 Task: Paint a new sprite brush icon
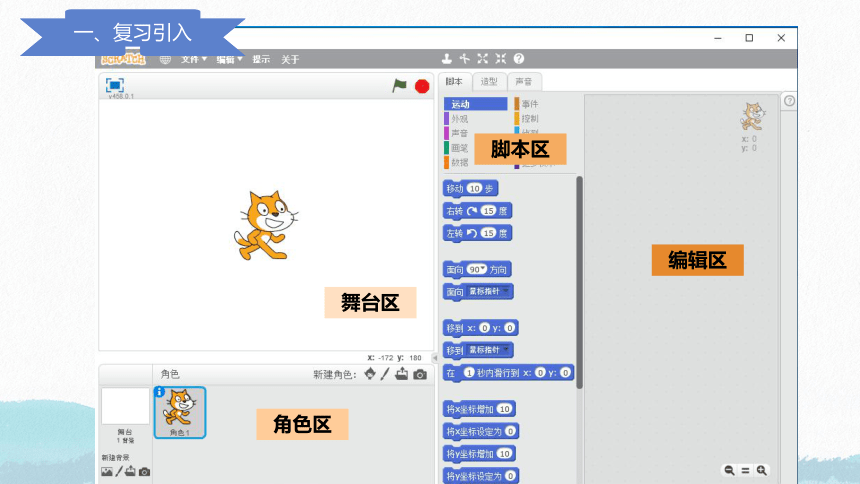[x=385, y=374]
